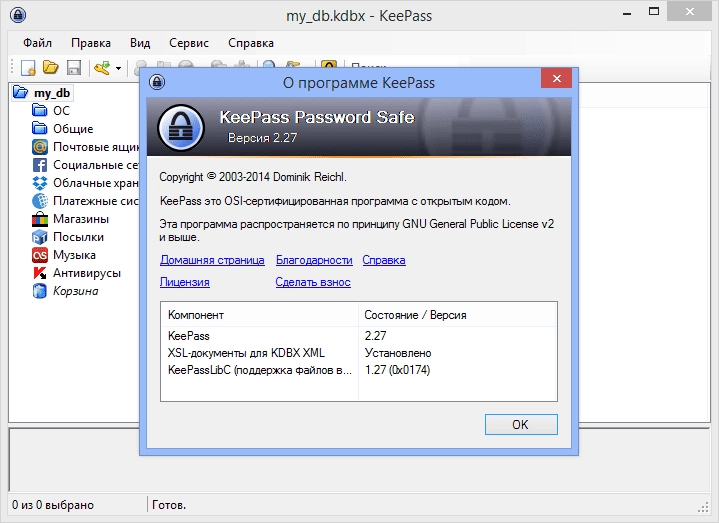Open the Справка menu

click(x=251, y=43)
